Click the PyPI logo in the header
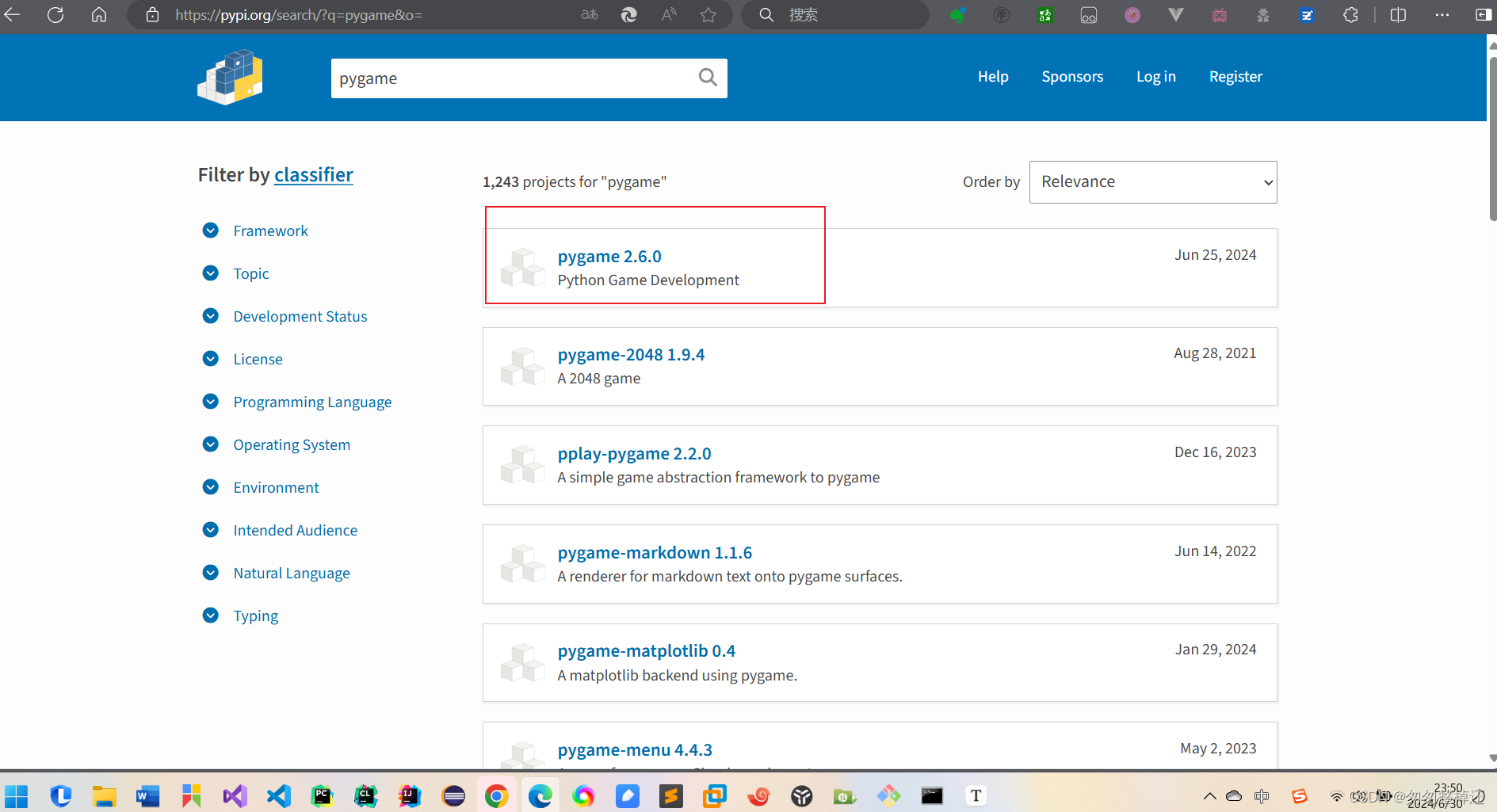Screen dimensions: 1497x812 (230, 77)
